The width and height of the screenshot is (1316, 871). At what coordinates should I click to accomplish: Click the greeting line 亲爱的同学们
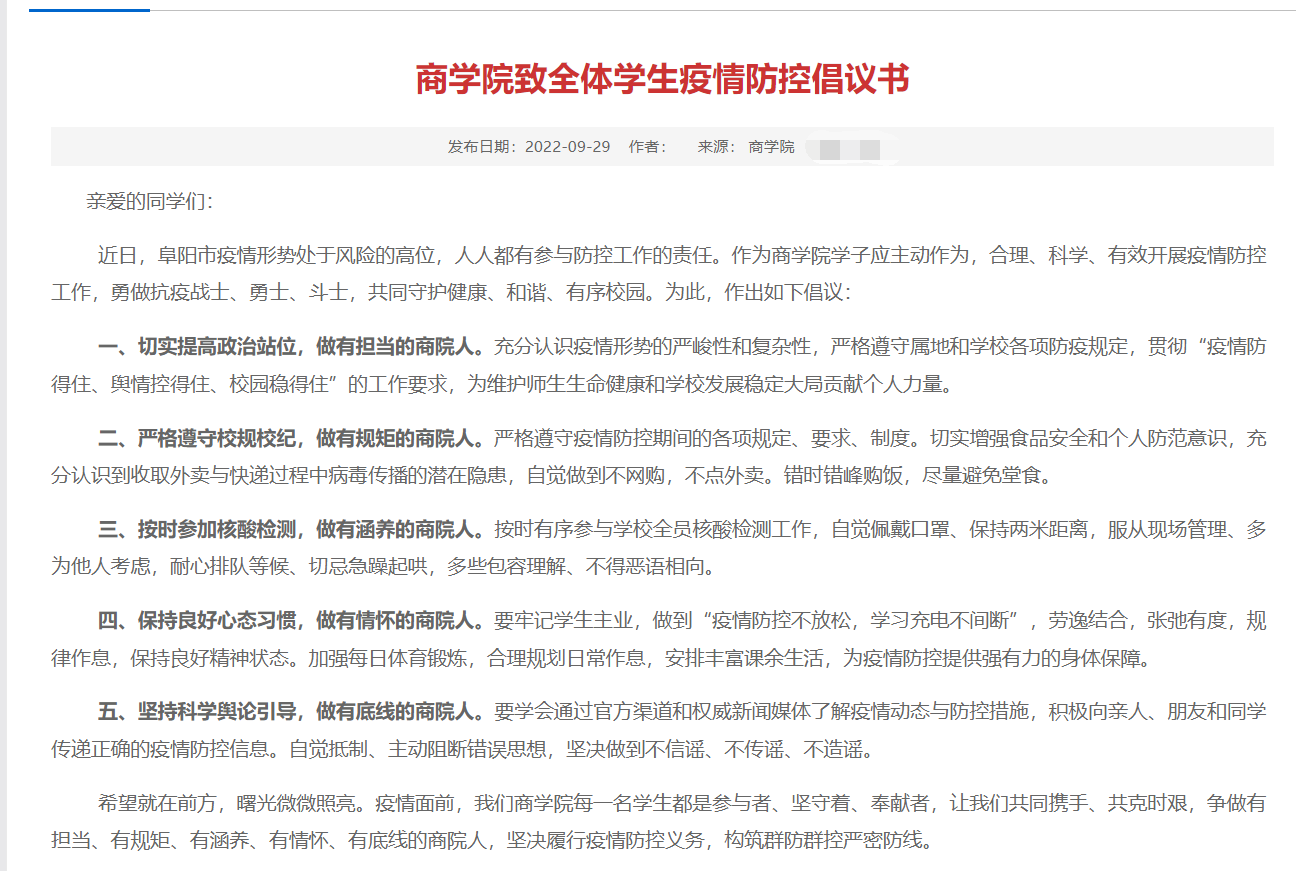coord(149,201)
